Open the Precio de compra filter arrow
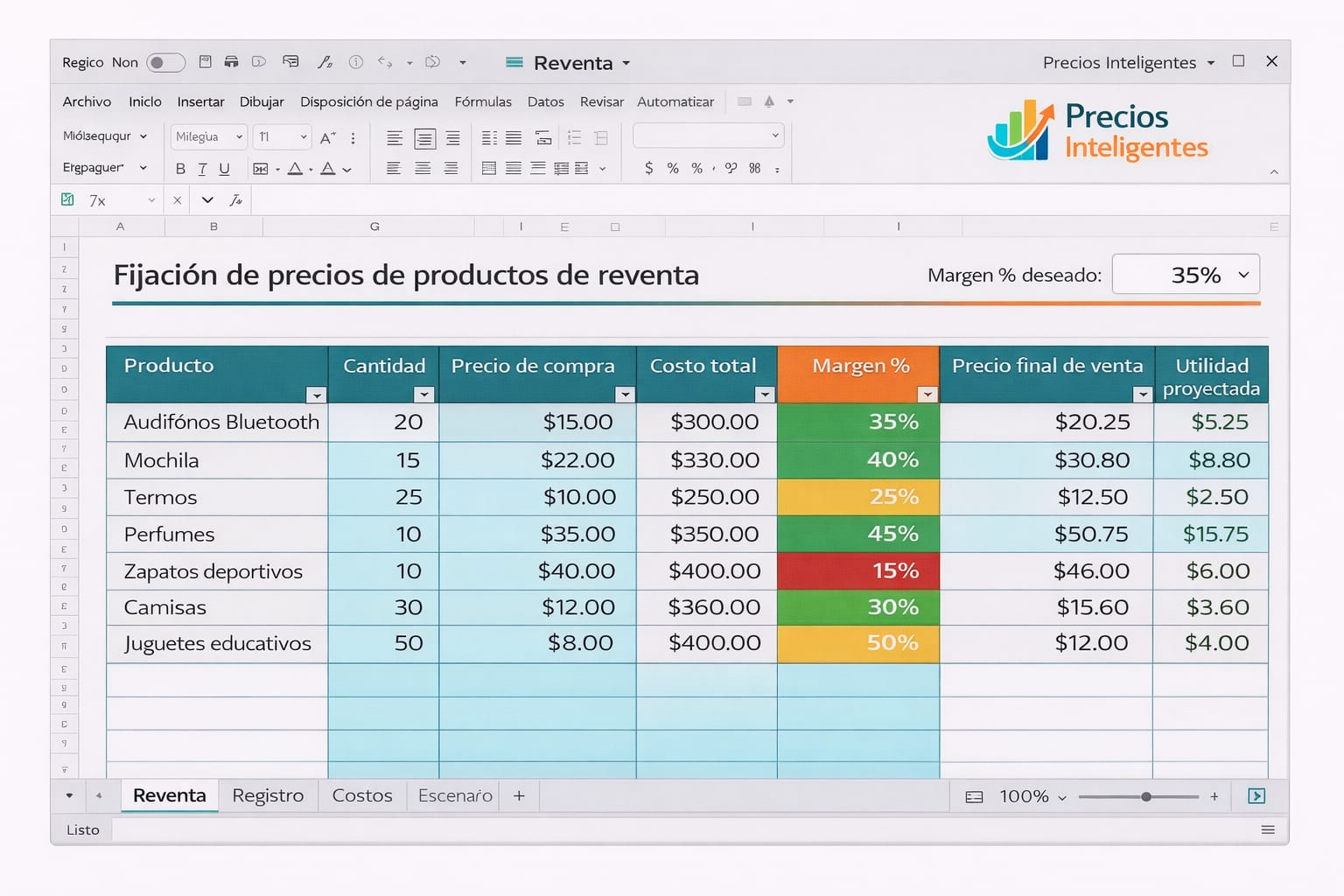The height and width of the screenshot is (896, 1344). pyautogui.click(x=625, y=395)
